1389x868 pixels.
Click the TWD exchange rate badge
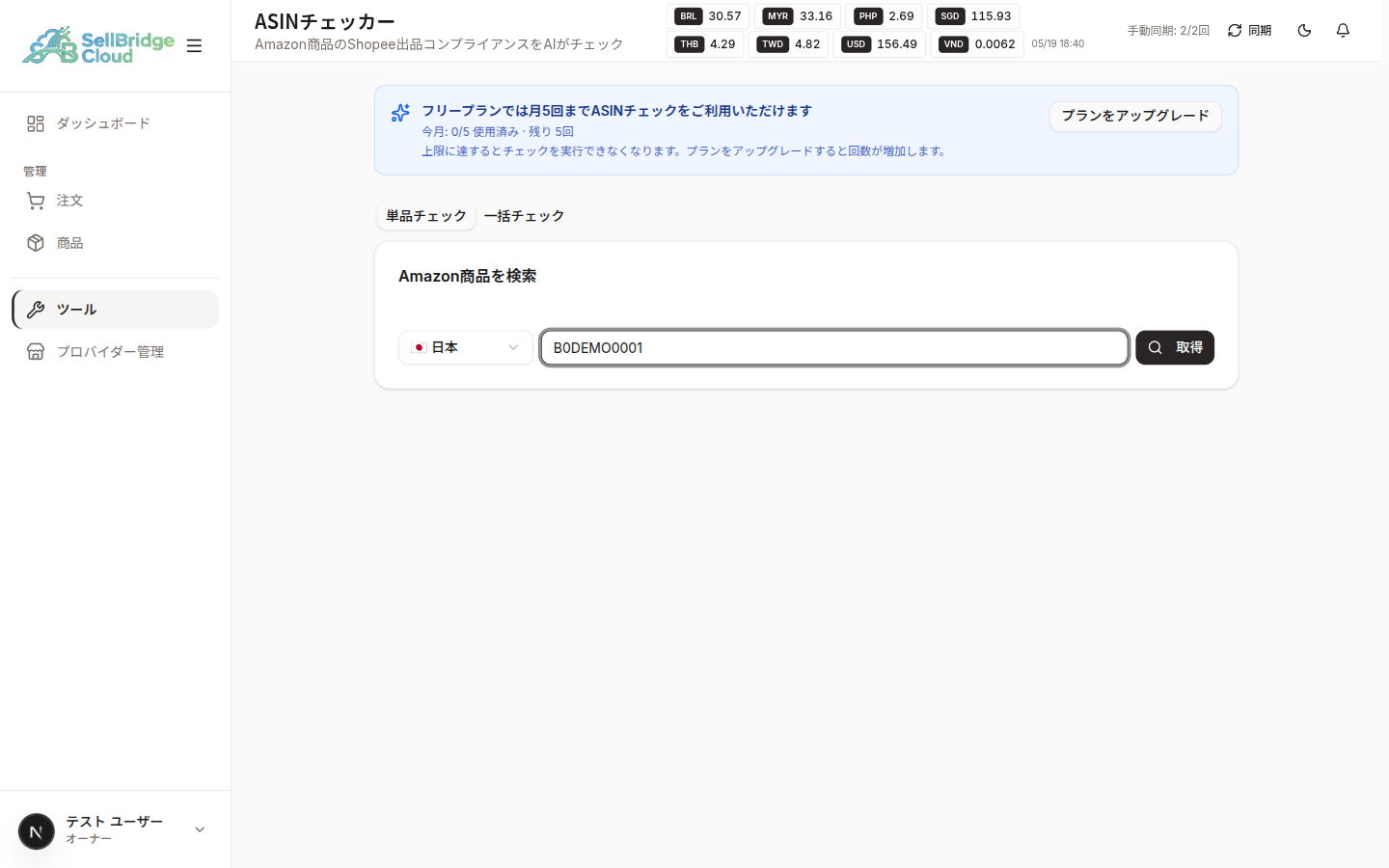(788, 44)
